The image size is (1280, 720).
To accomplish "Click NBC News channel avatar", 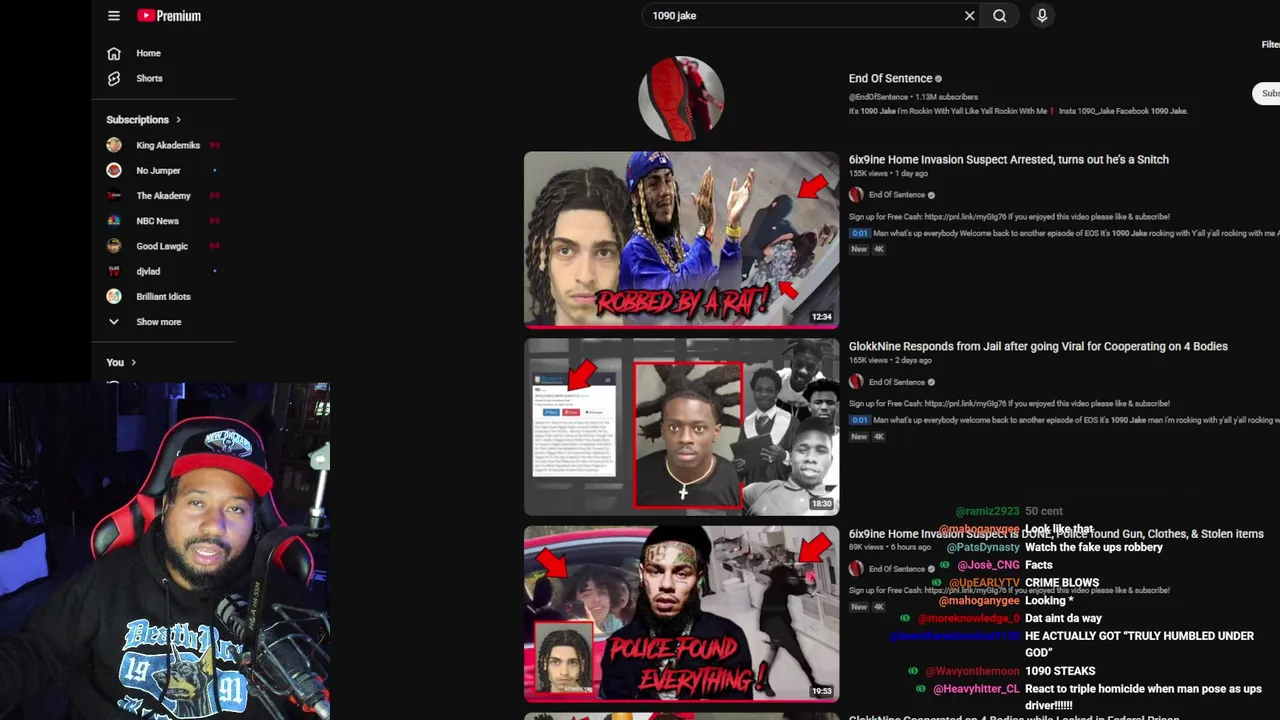I will pos(114,221).
